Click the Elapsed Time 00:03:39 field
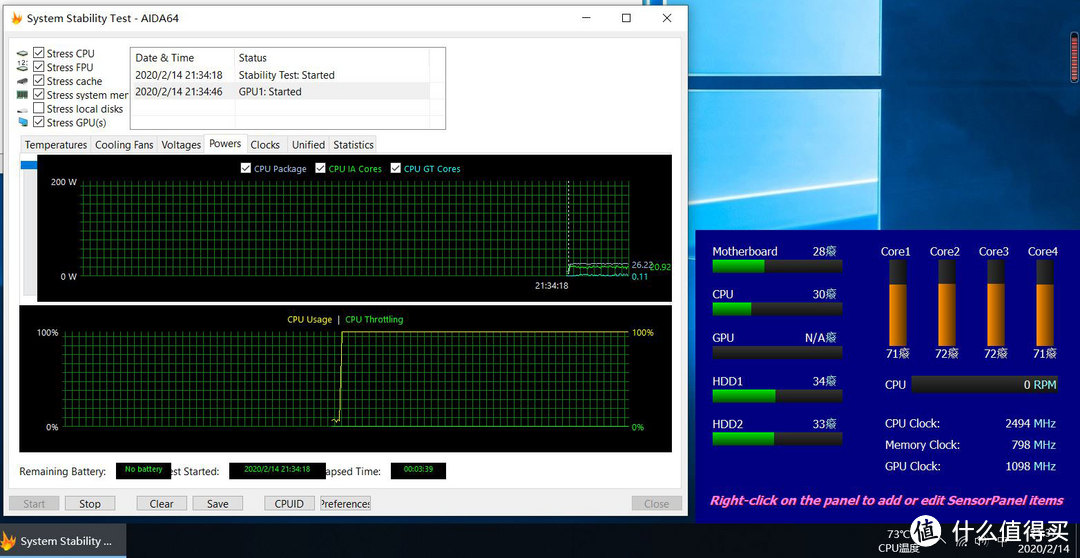This screenshot has width=1080, height=558. click(418, 471)
